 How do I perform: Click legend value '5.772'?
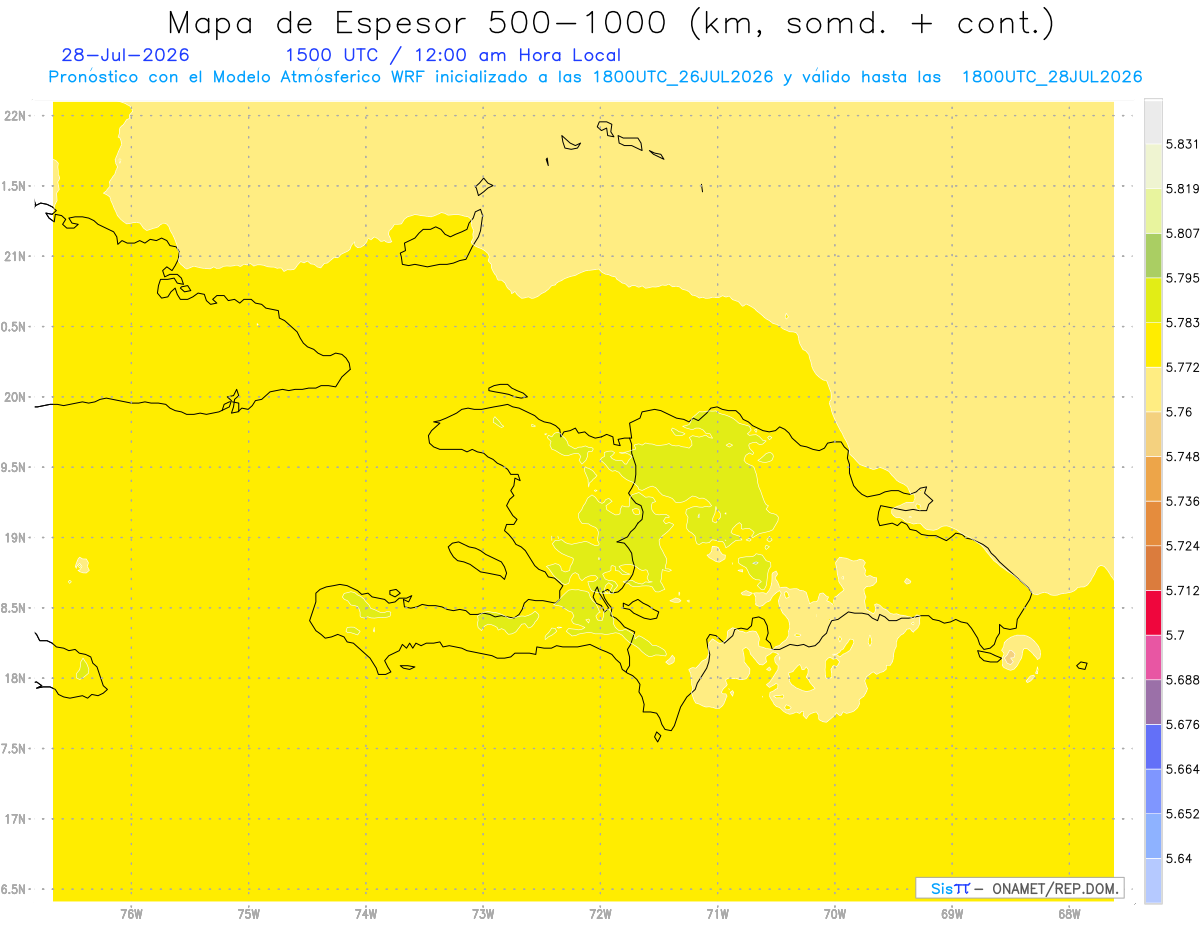[x=1182, y=367]
